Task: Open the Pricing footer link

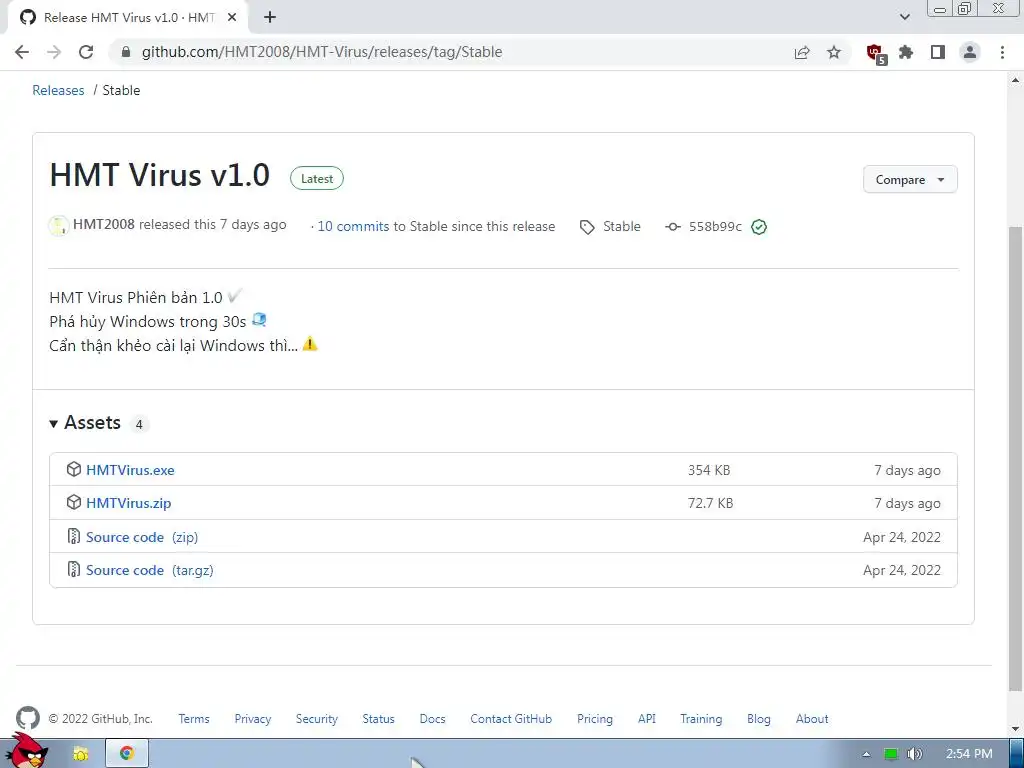Action: point(595,718)
